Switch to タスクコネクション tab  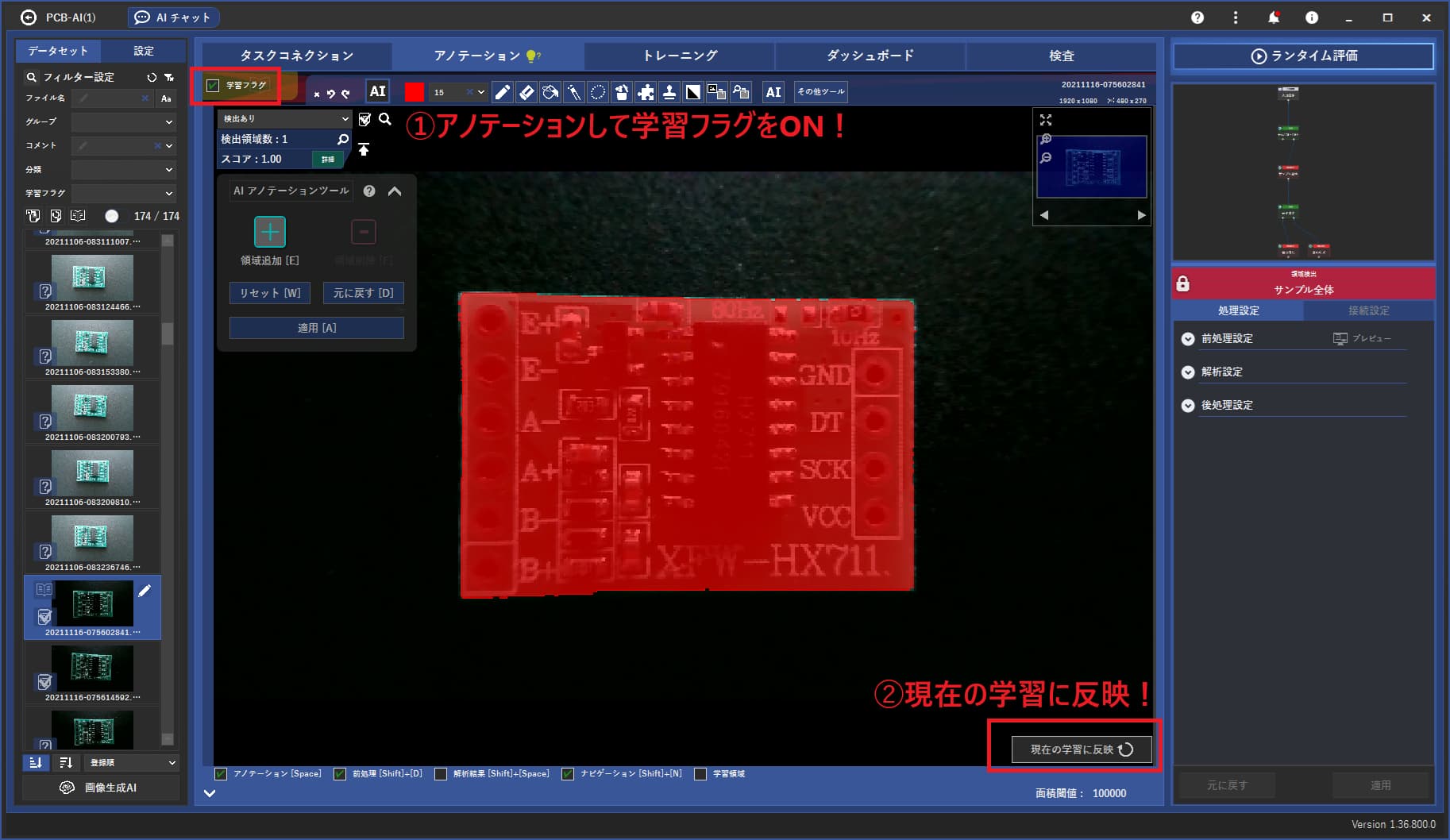tap(297, 56)
